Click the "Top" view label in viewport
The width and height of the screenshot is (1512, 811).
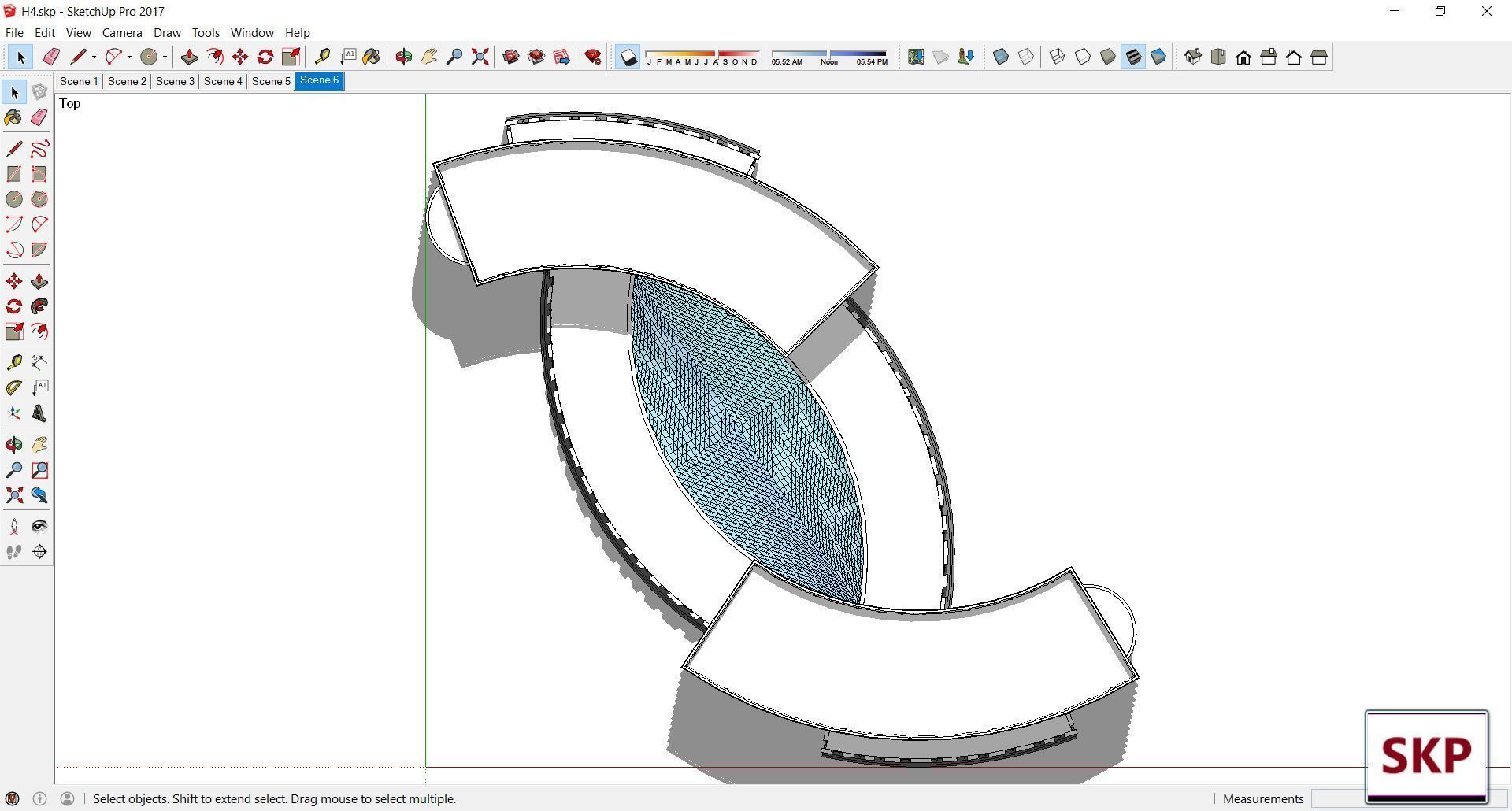point(69,103)
